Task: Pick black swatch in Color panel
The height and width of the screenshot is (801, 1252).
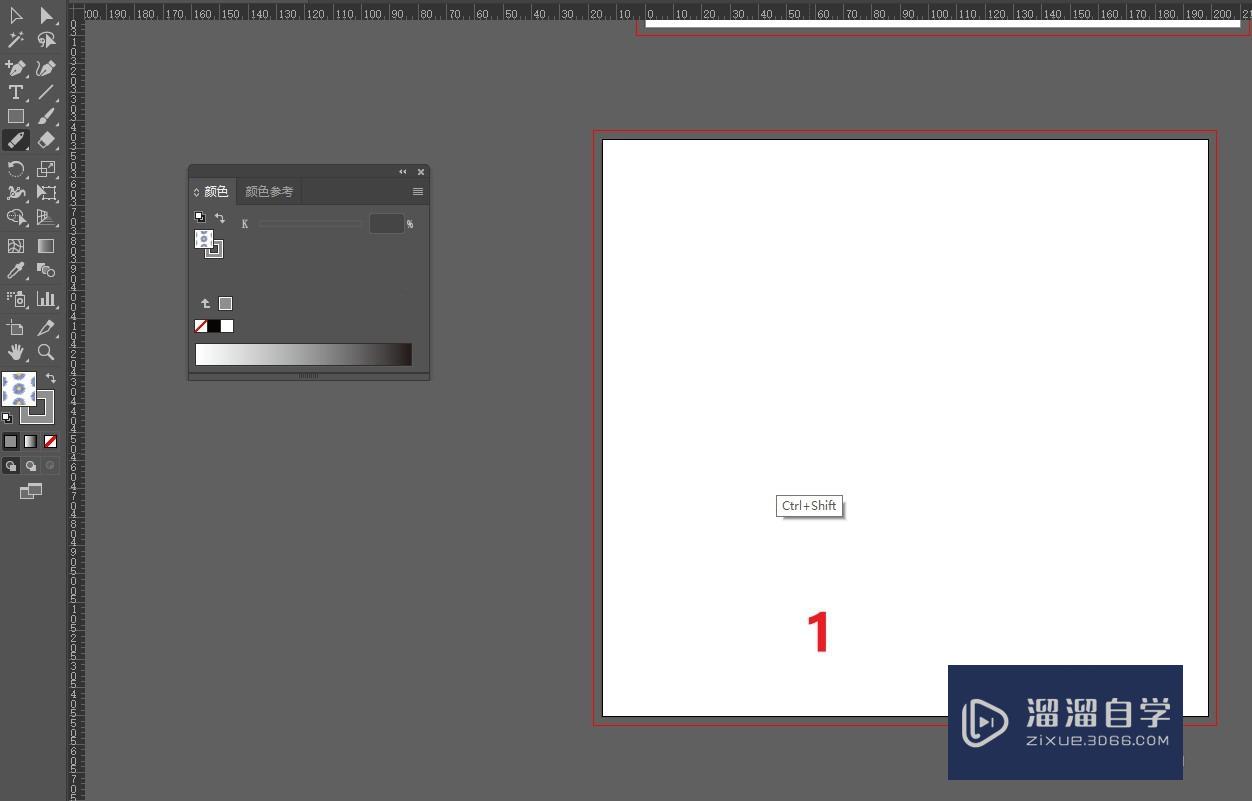Action: pyautogui.click(x=214, y=326)
